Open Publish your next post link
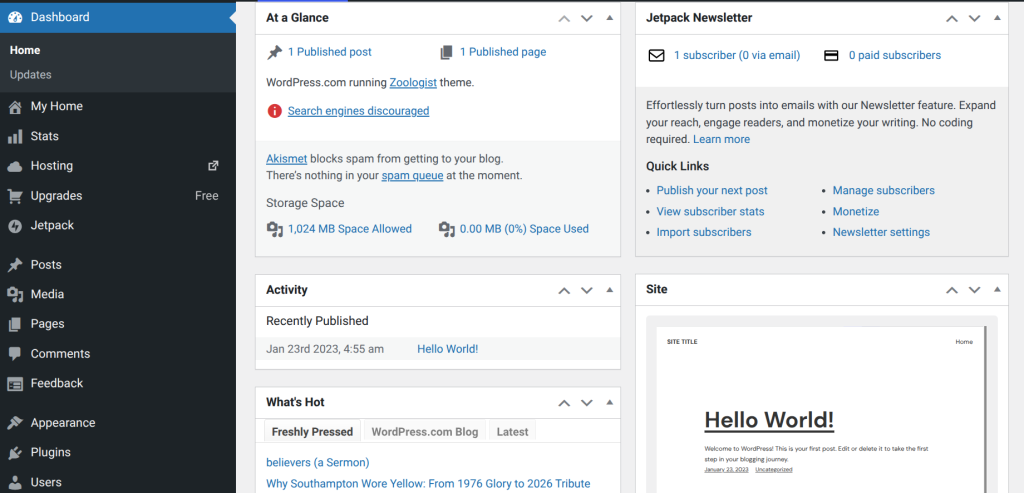The width and height of the screenshot is (1024, 493). (x=712, y=191)
